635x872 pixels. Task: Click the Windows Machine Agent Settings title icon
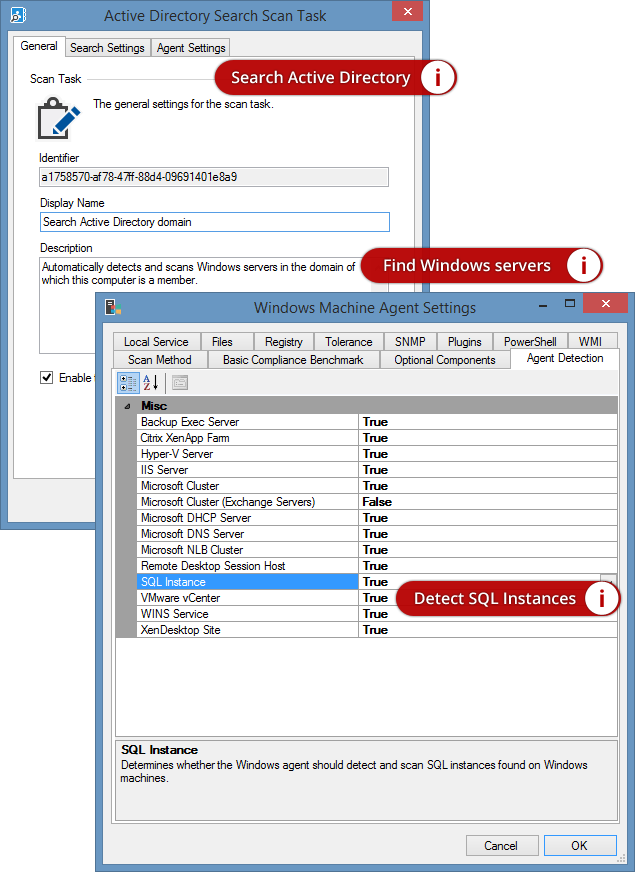pos(113,308)
